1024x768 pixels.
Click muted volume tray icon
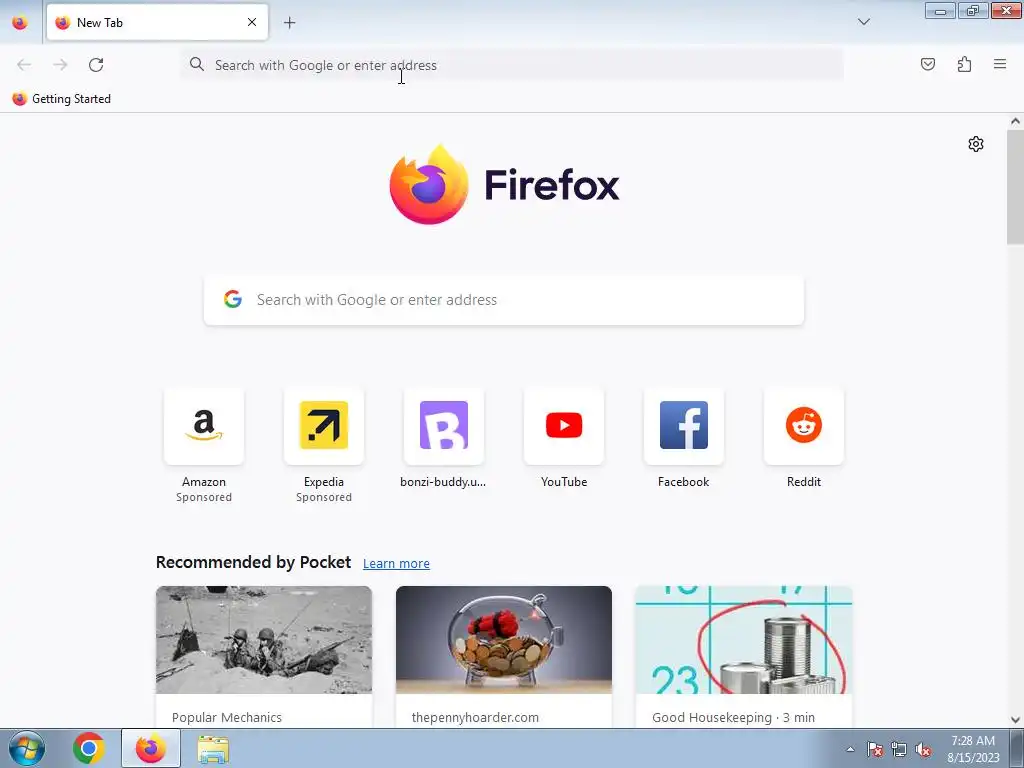(923, 749)
